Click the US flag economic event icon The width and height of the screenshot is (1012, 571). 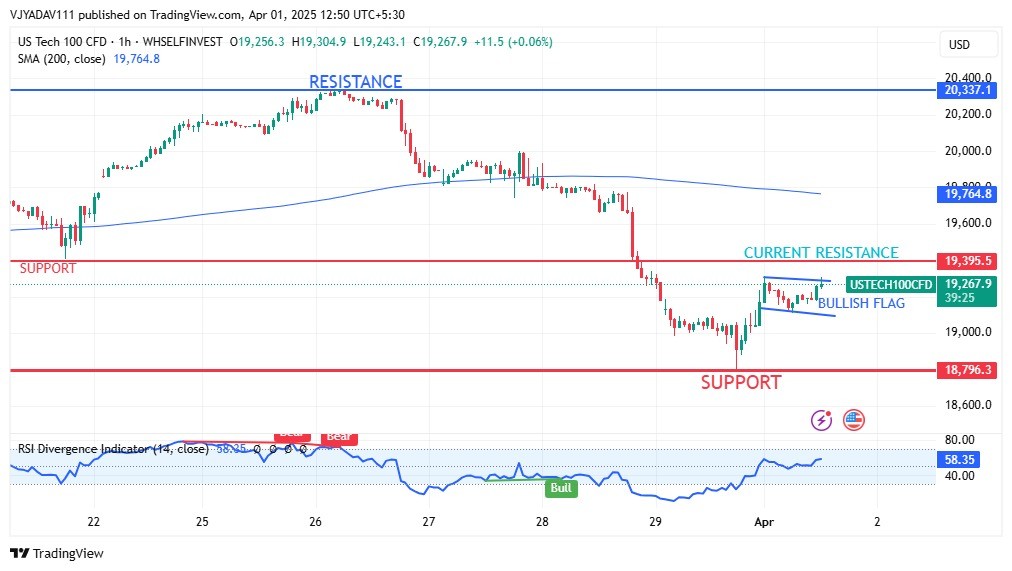[x=853, y=420]
